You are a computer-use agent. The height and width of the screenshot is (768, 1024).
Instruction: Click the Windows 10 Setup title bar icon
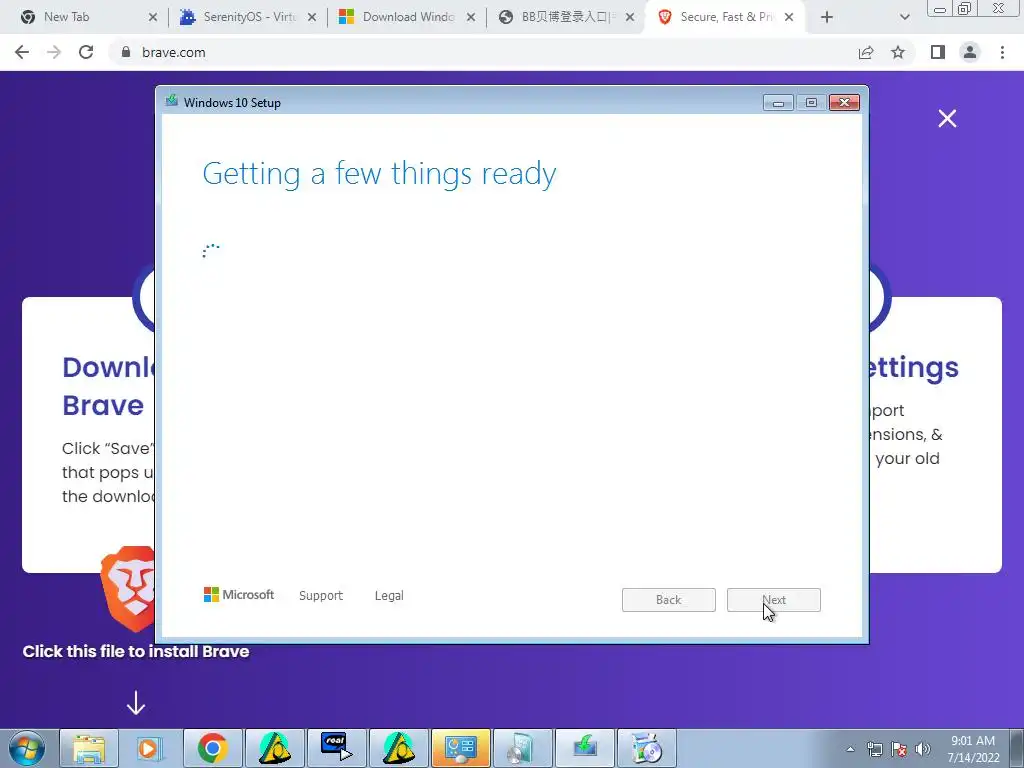click(x=172, y=101)
